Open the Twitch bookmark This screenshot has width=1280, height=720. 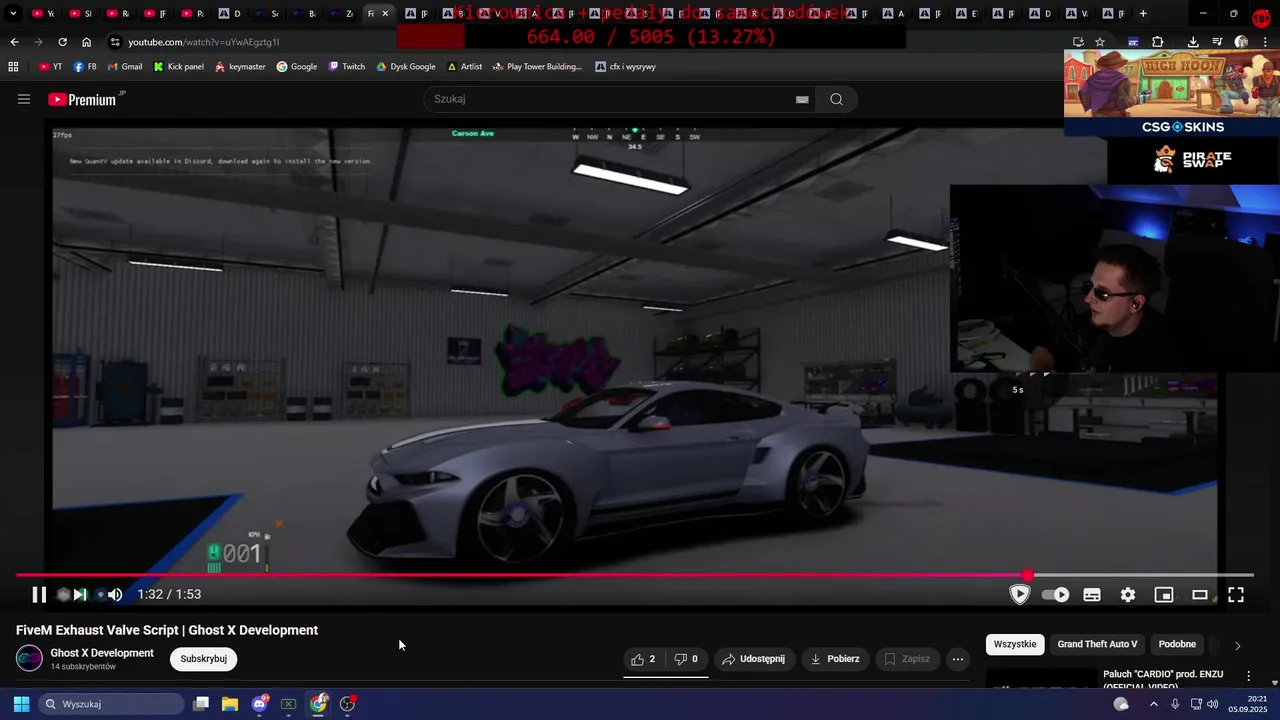[347, 67]
